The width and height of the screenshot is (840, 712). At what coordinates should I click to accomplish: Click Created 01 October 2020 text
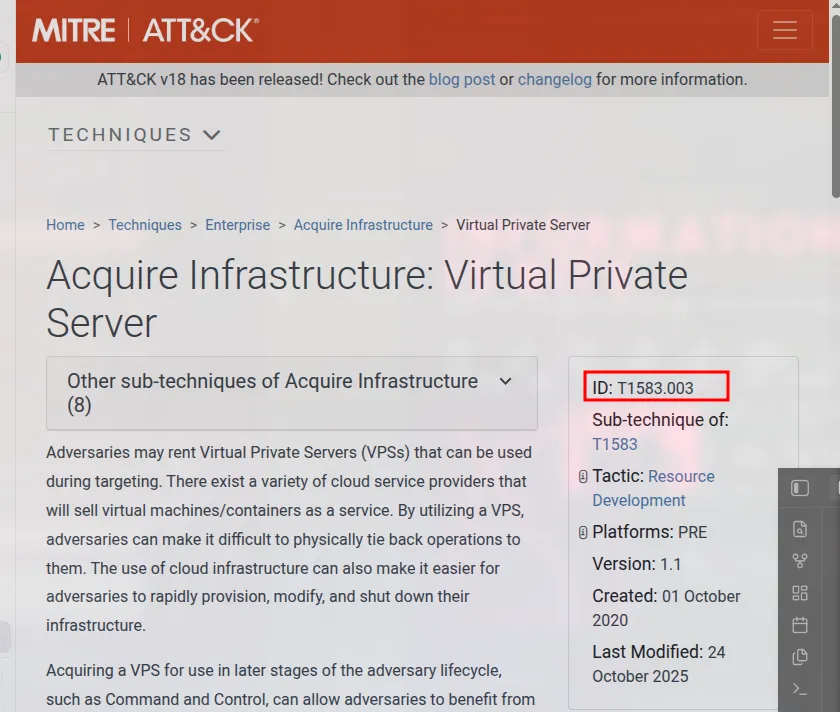[666, 608]
